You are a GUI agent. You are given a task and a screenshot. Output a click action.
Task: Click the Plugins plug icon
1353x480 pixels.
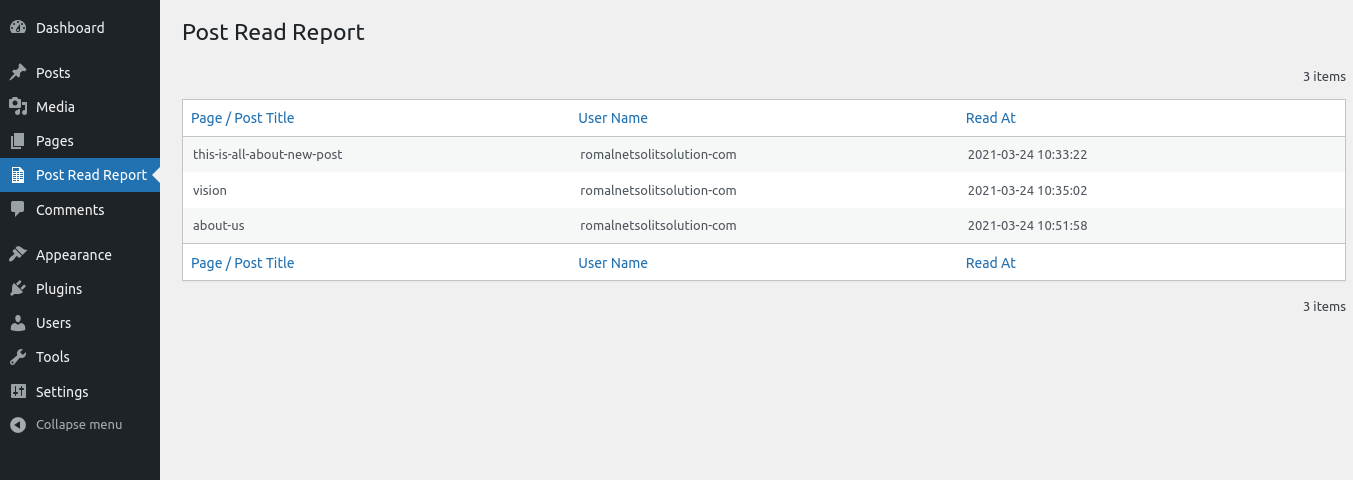click(x=18, y=289)
